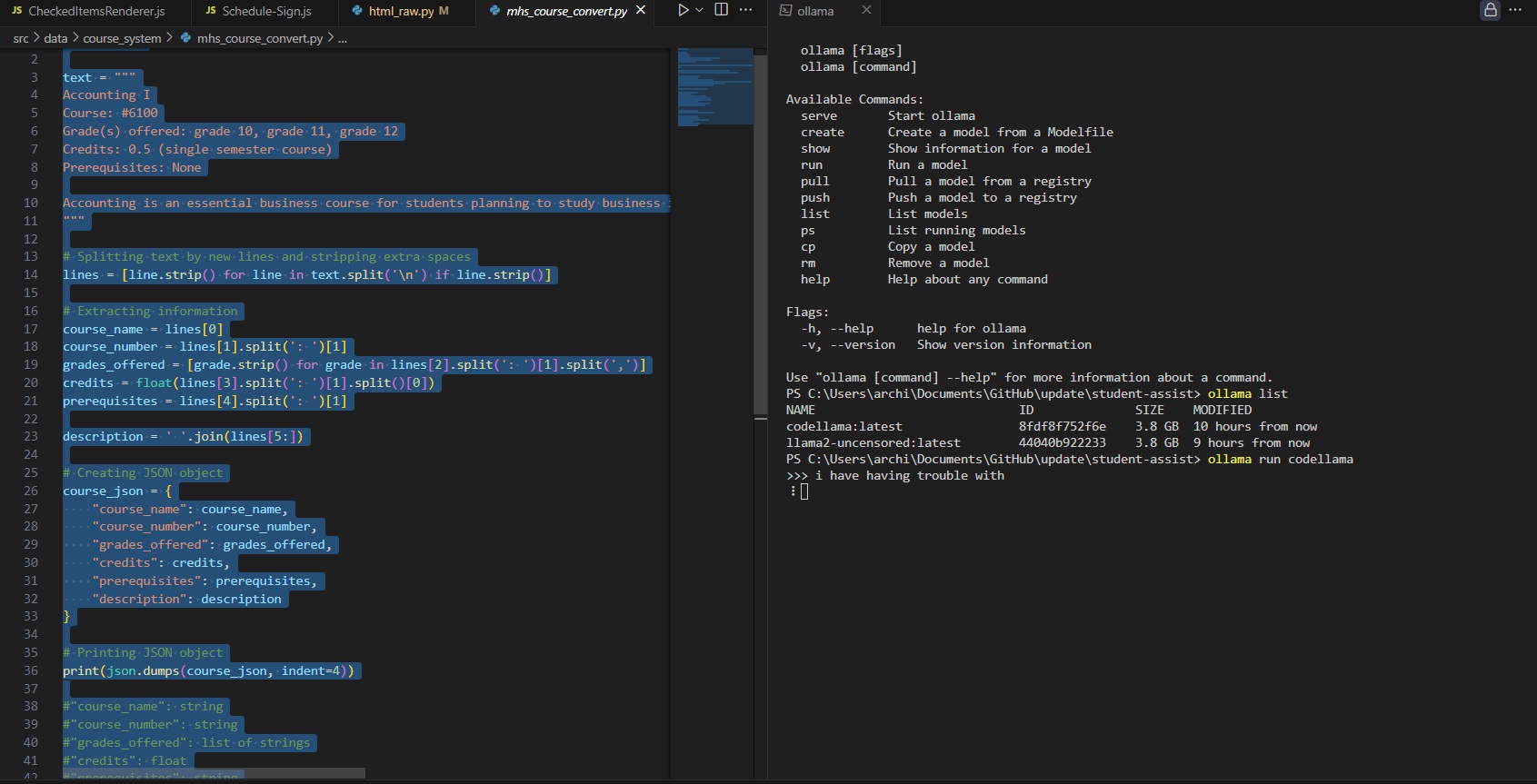
Task: Click line number 14 in the gutter
Action: click(31, 274)
